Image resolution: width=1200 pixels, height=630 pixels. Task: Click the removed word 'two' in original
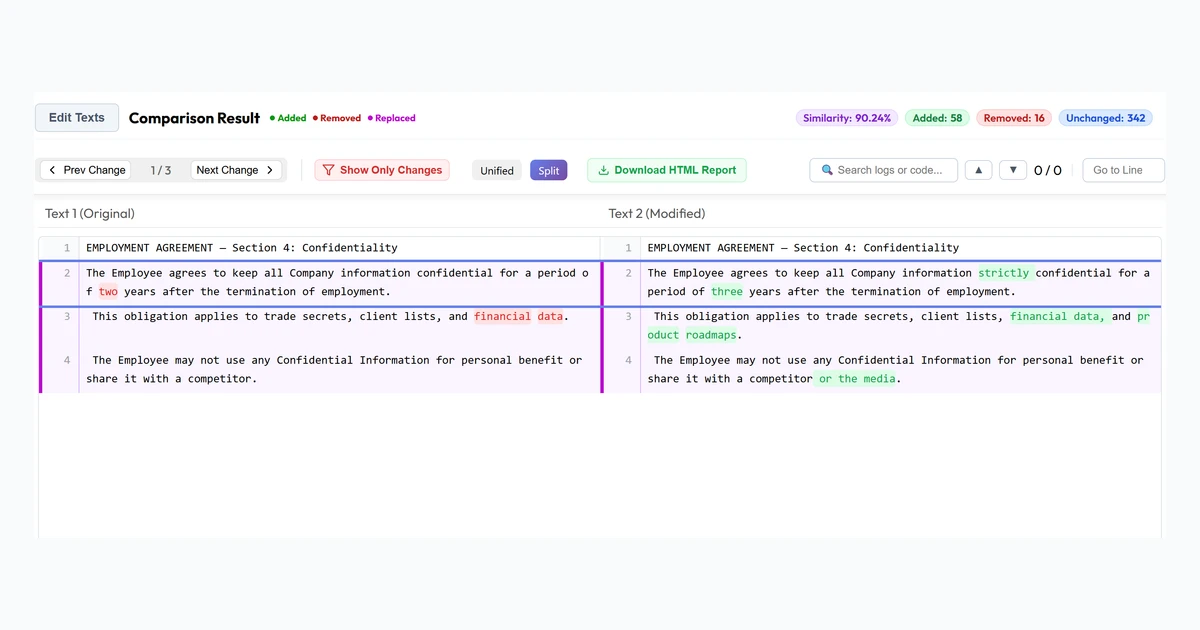point(108,292)
